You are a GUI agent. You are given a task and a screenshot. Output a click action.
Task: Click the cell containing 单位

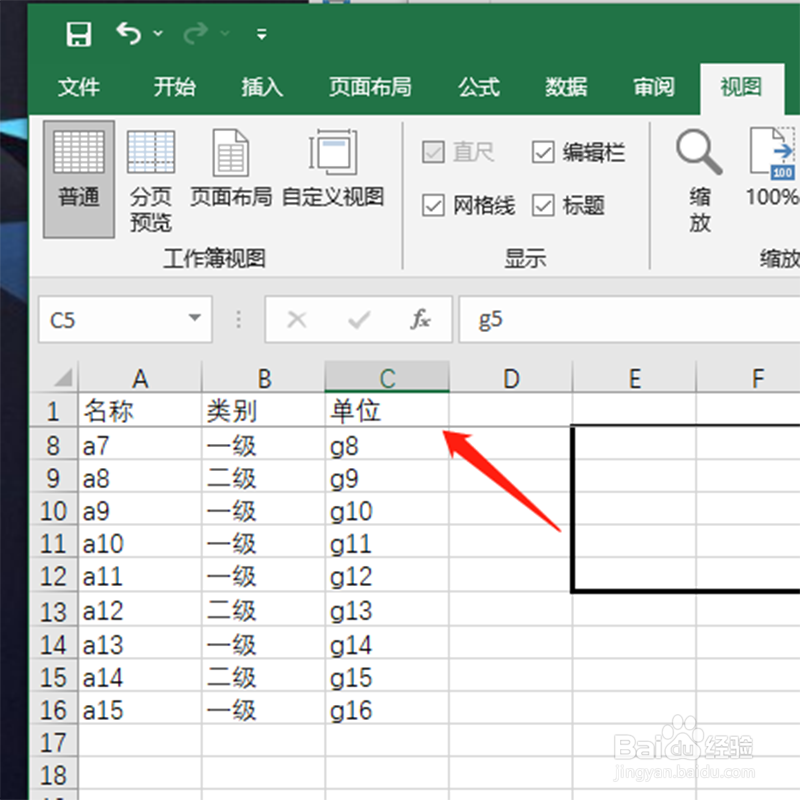point(387,410)
